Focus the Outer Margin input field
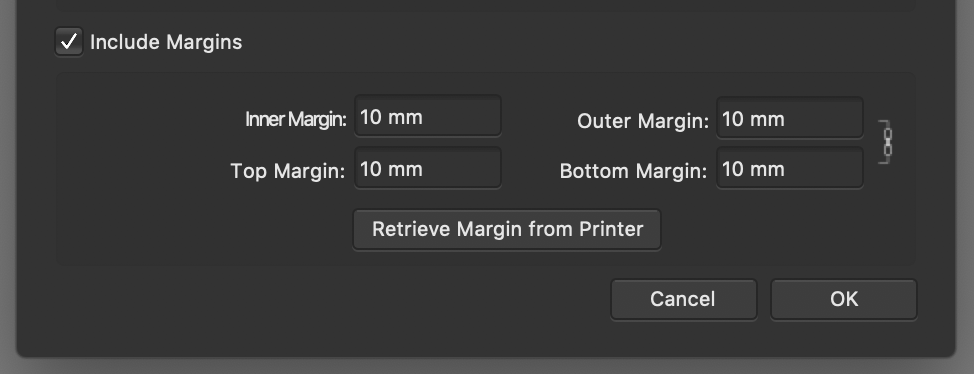 point(790,119)
